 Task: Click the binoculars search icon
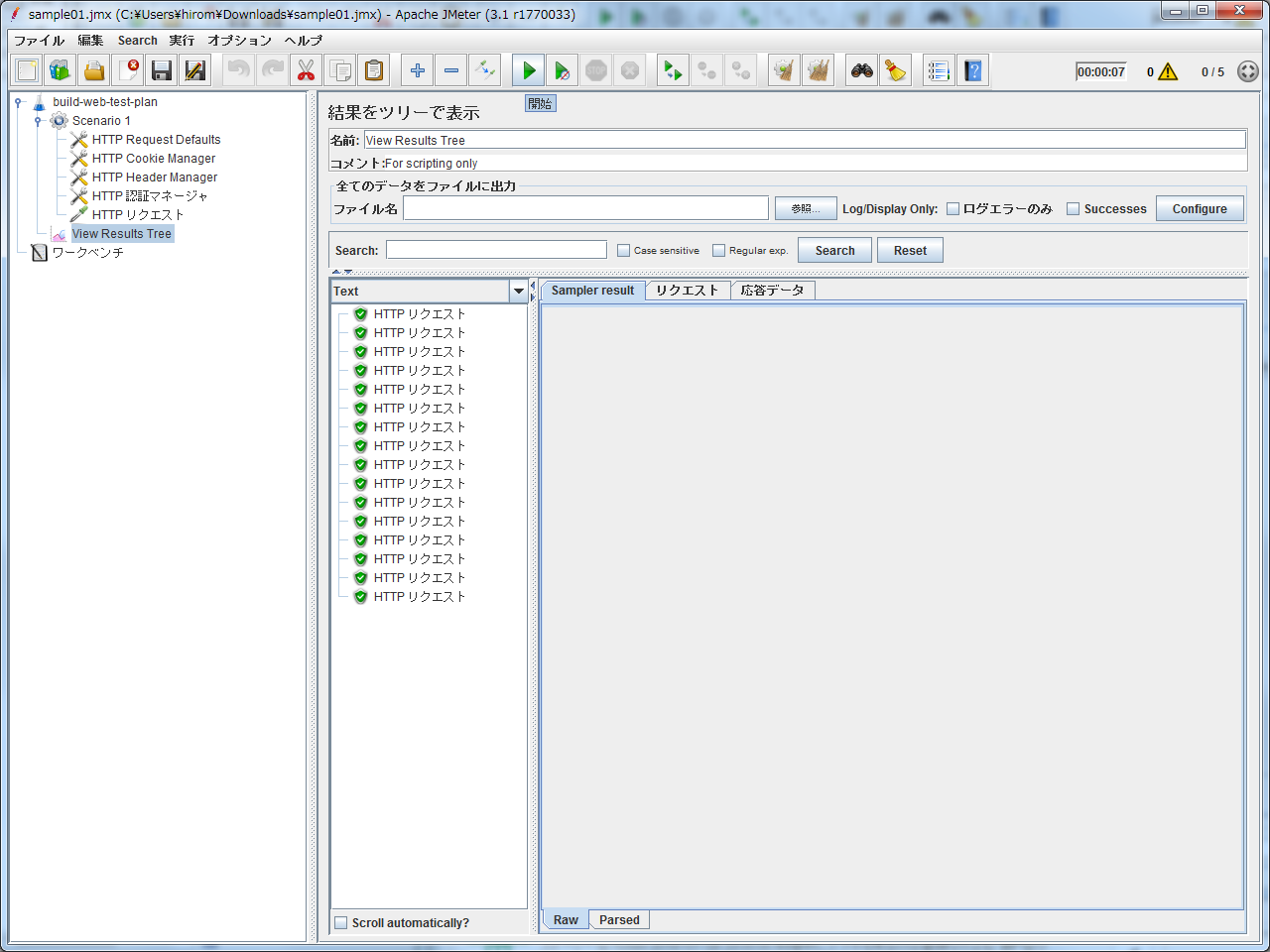(x=862, y=70)
